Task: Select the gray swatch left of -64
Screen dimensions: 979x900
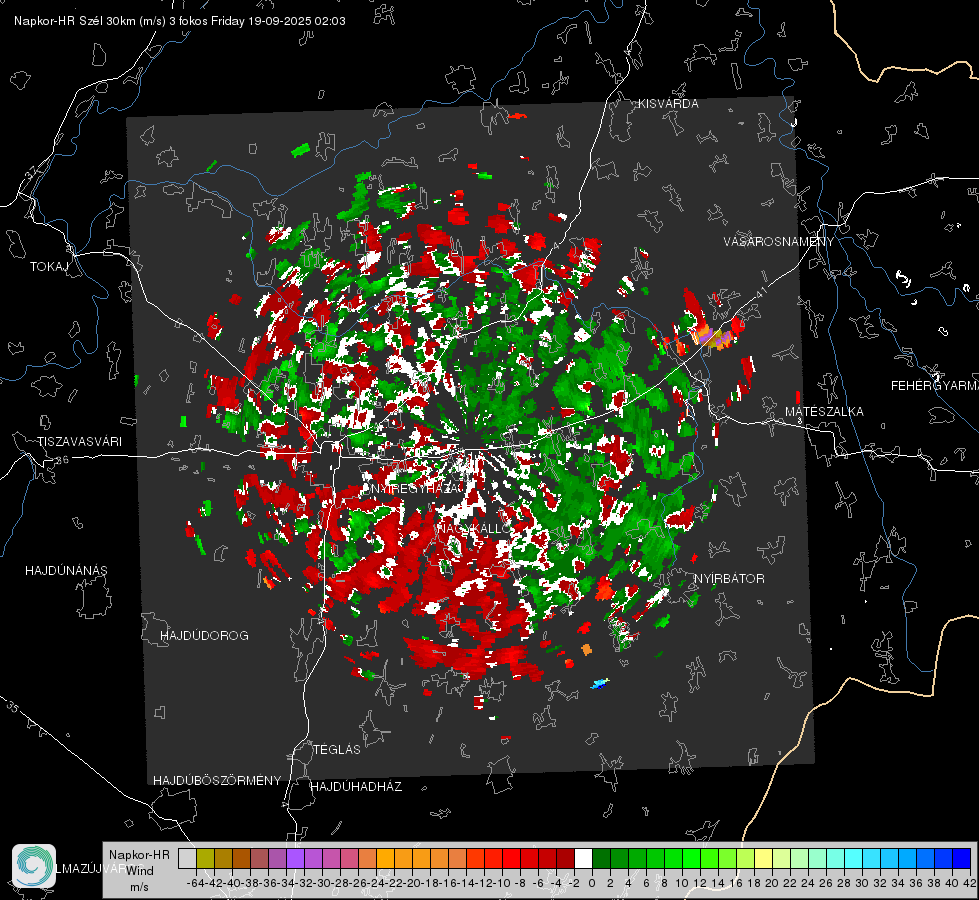Action: pos(187,858)
